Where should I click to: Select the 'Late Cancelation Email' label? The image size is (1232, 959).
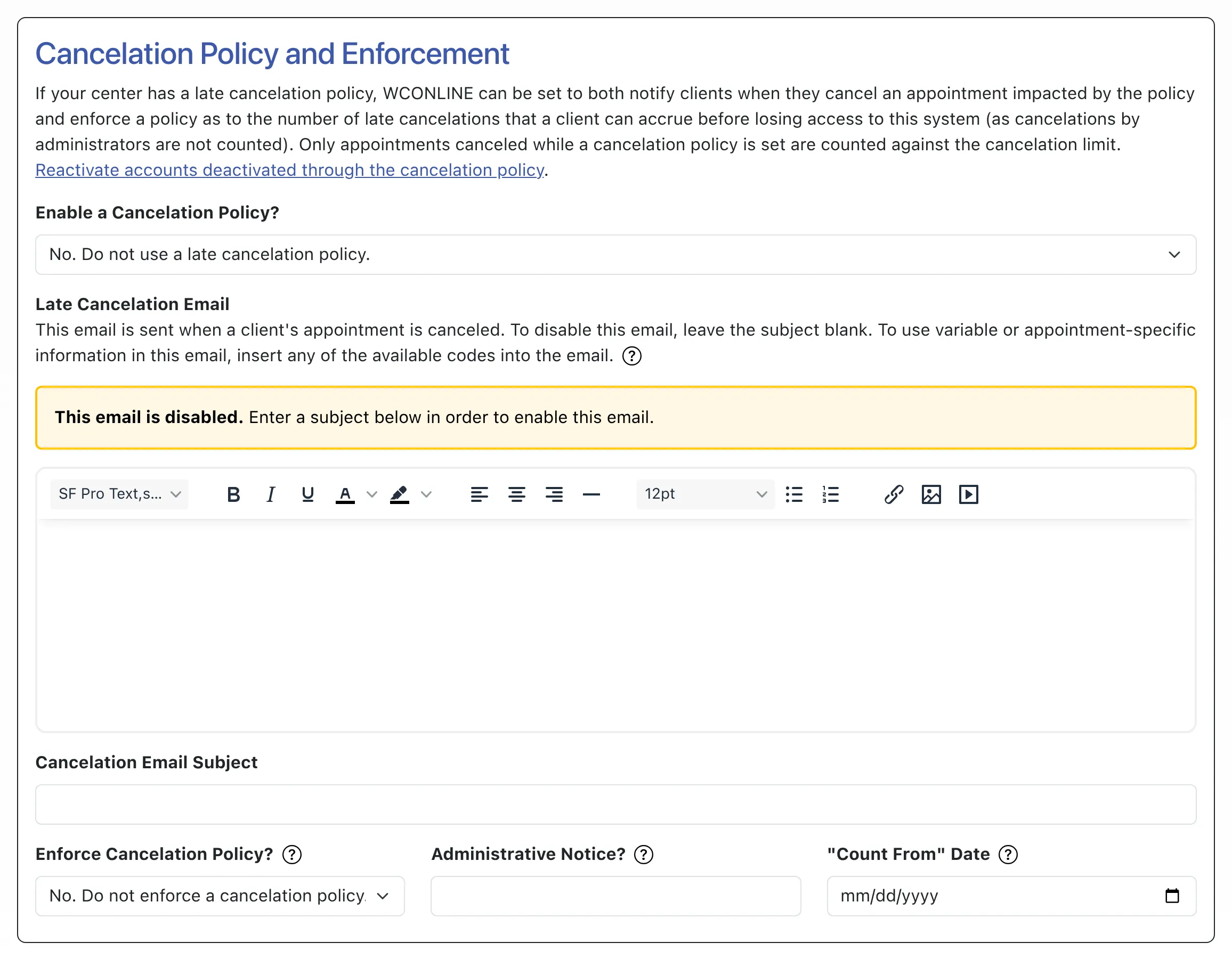(133, 304)
